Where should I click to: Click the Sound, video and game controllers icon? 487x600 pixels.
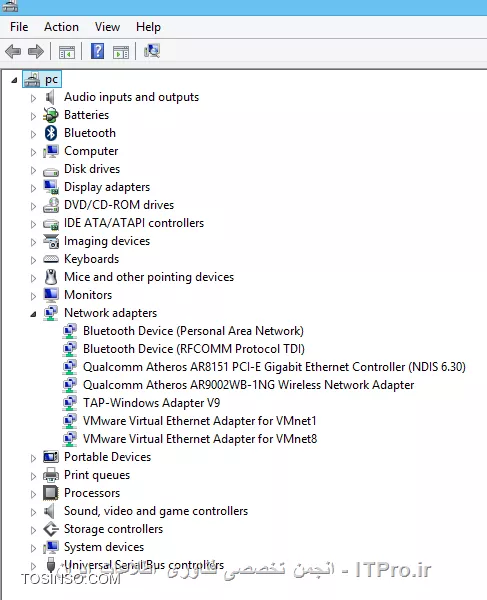pyautogui.click(x=50, y=511)
